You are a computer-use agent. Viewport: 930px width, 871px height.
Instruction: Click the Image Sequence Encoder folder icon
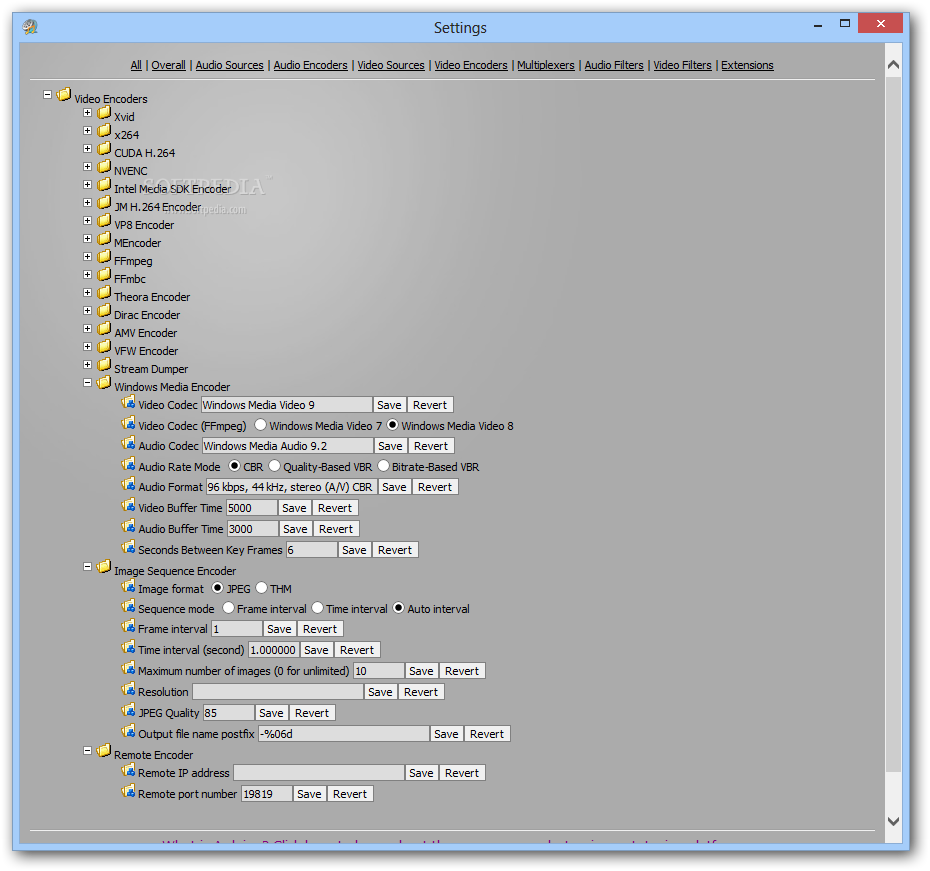(104, 567)
